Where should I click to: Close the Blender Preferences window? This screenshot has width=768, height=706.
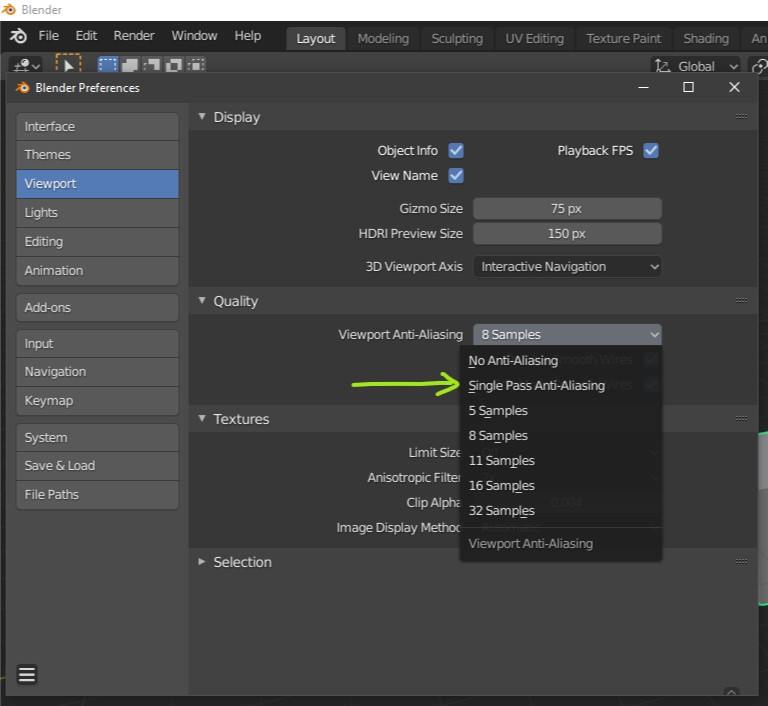[x=734, y=87]
